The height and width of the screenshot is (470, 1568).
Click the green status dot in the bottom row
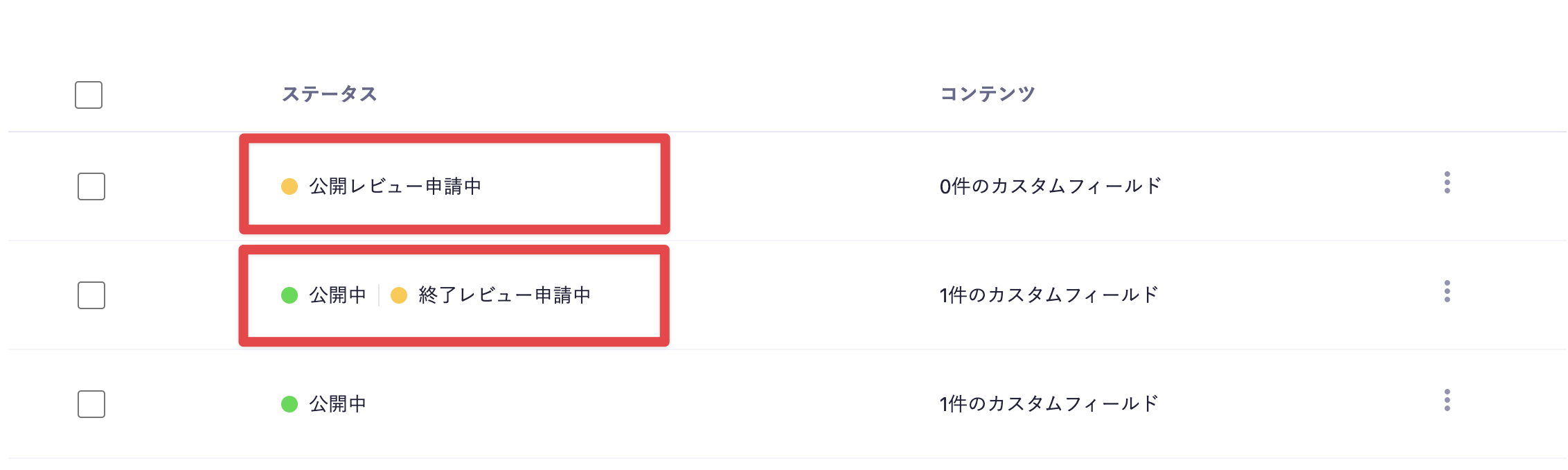[x=289, y=404]
